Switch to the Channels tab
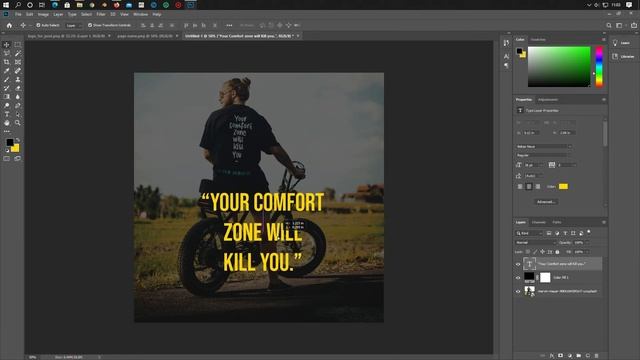The height and width of the screenshot is (360, 640). tap(538, 222)
